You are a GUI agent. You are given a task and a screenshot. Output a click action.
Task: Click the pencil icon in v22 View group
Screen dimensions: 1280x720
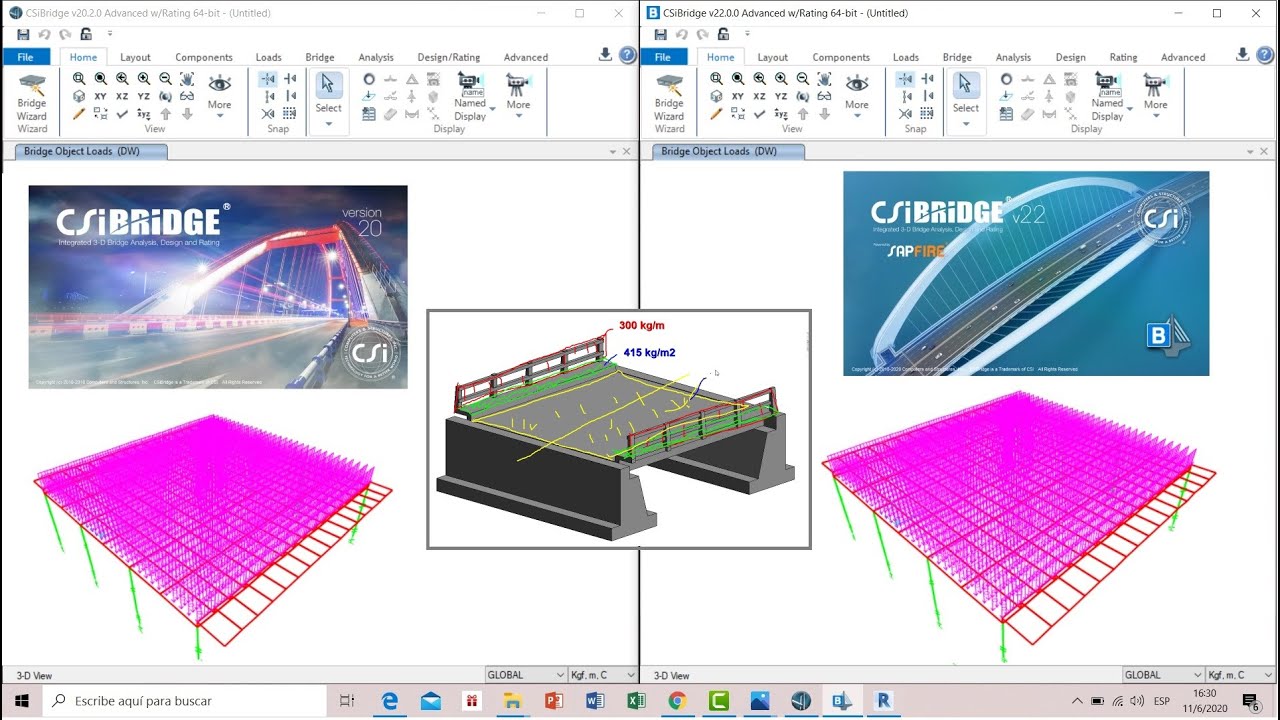pyautogui.click(x=716, y=114)
